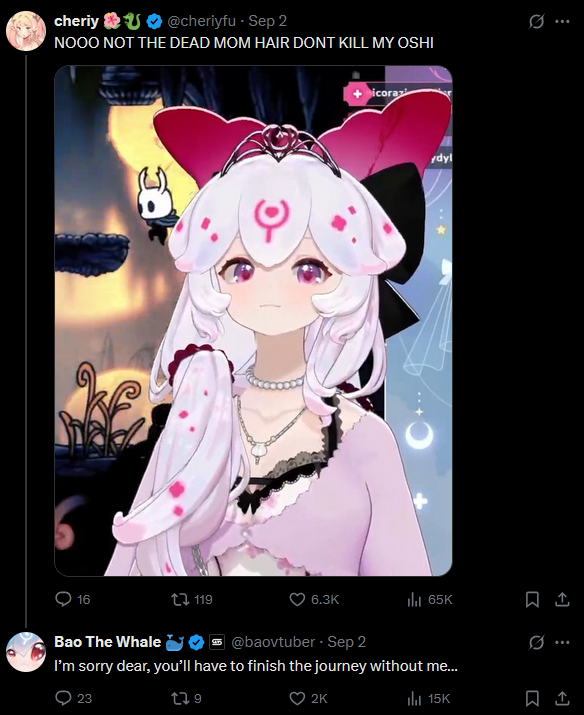The width and height of the screenshot is (584, 715).
Task: Open more options menu on cheriy's tweet
Action: coord(562,21)
